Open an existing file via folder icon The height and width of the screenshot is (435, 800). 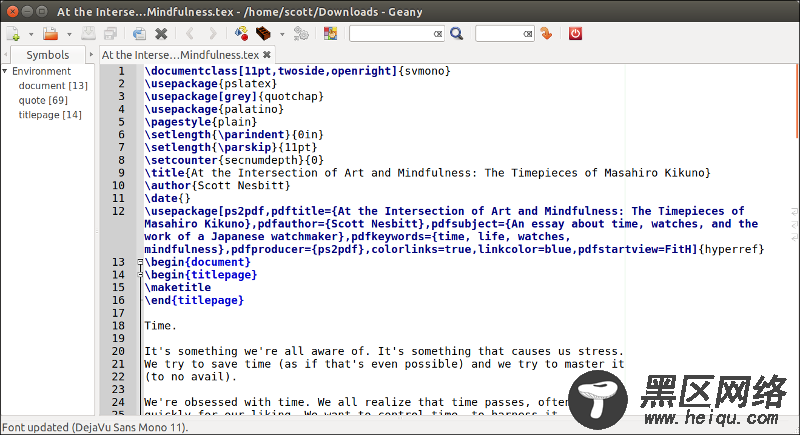tap(50, 34)
